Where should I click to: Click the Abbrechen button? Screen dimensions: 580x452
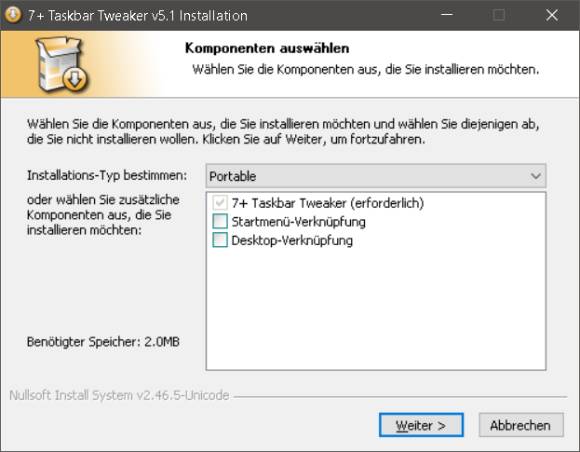click(521, 425)
